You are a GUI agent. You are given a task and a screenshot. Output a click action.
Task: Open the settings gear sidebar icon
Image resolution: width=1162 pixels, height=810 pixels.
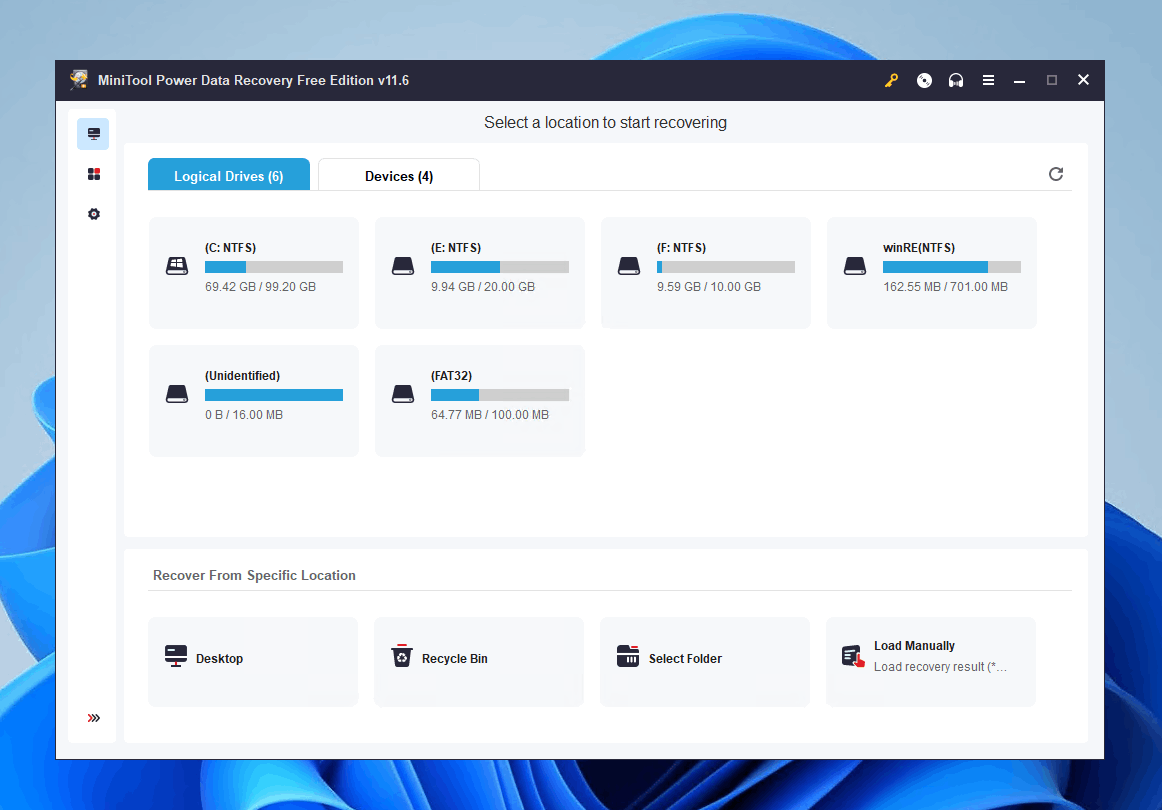93,214
